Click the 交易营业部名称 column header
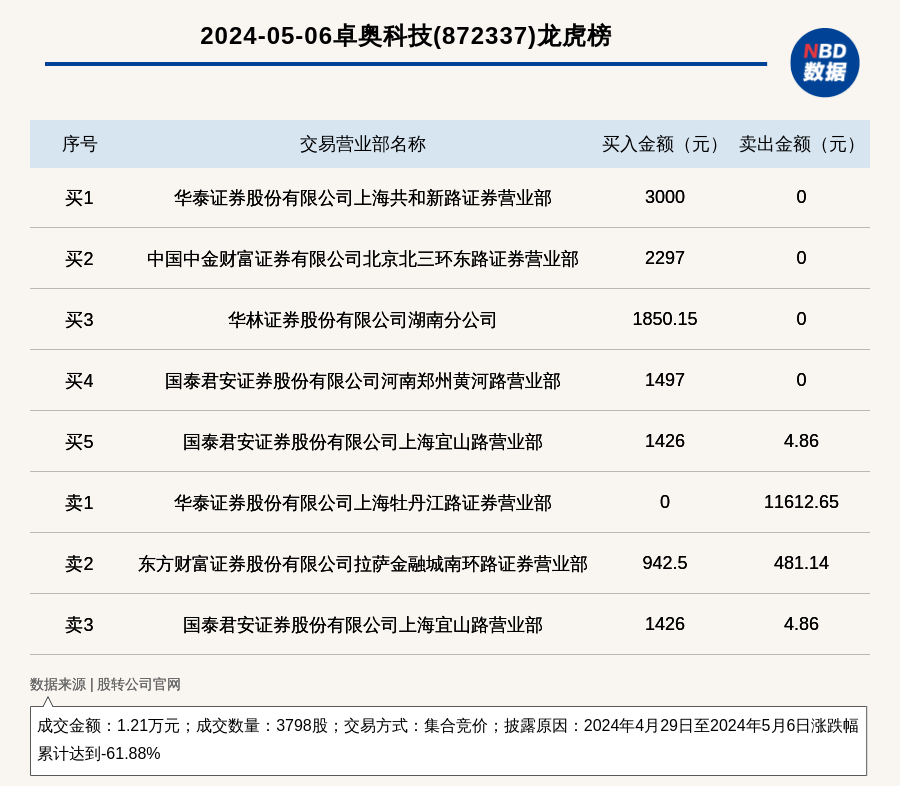The height and width of the screenshot is (786, 900). click(x=363, y=144)
